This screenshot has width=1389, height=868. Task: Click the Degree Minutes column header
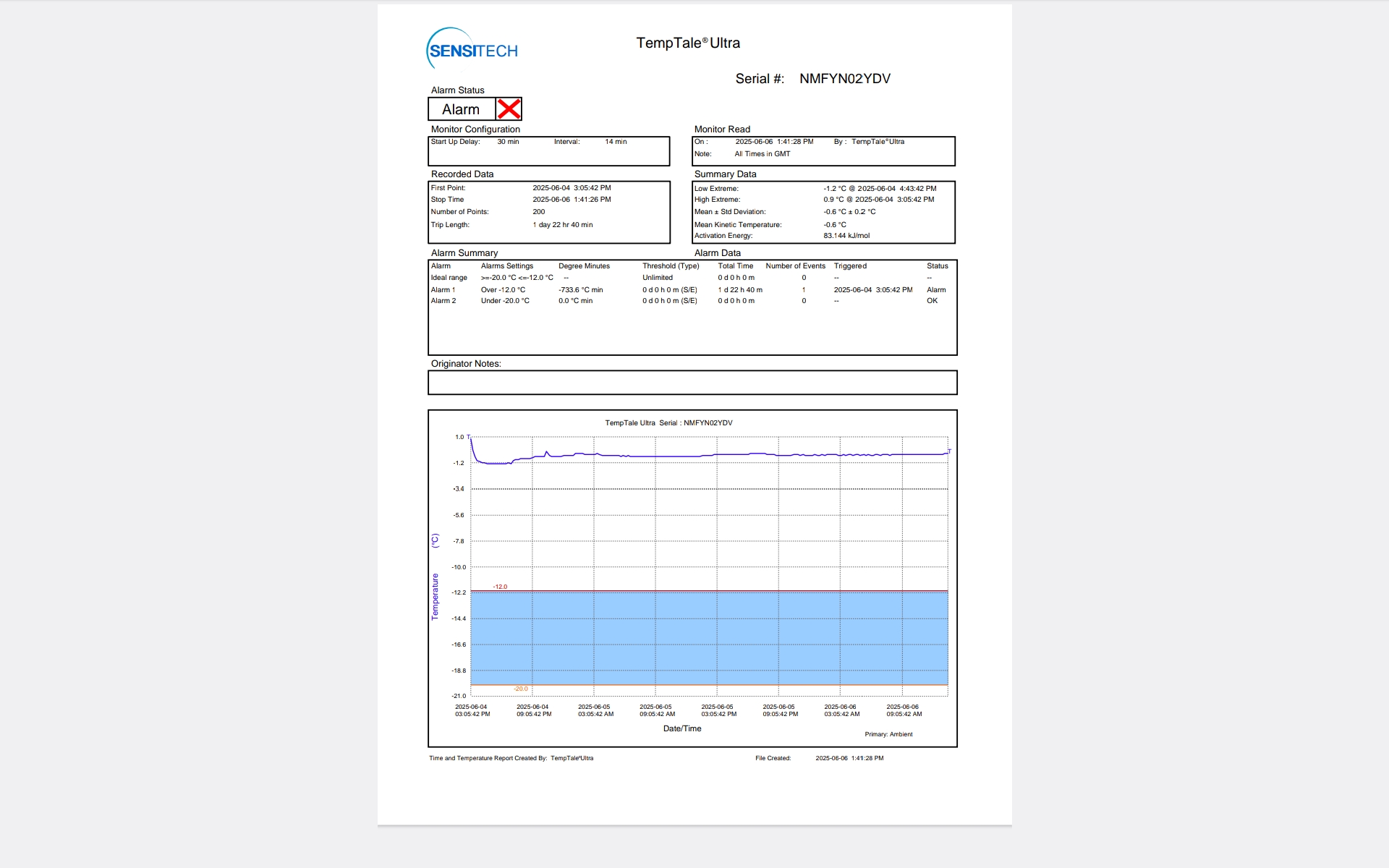[x=584, y=266]
